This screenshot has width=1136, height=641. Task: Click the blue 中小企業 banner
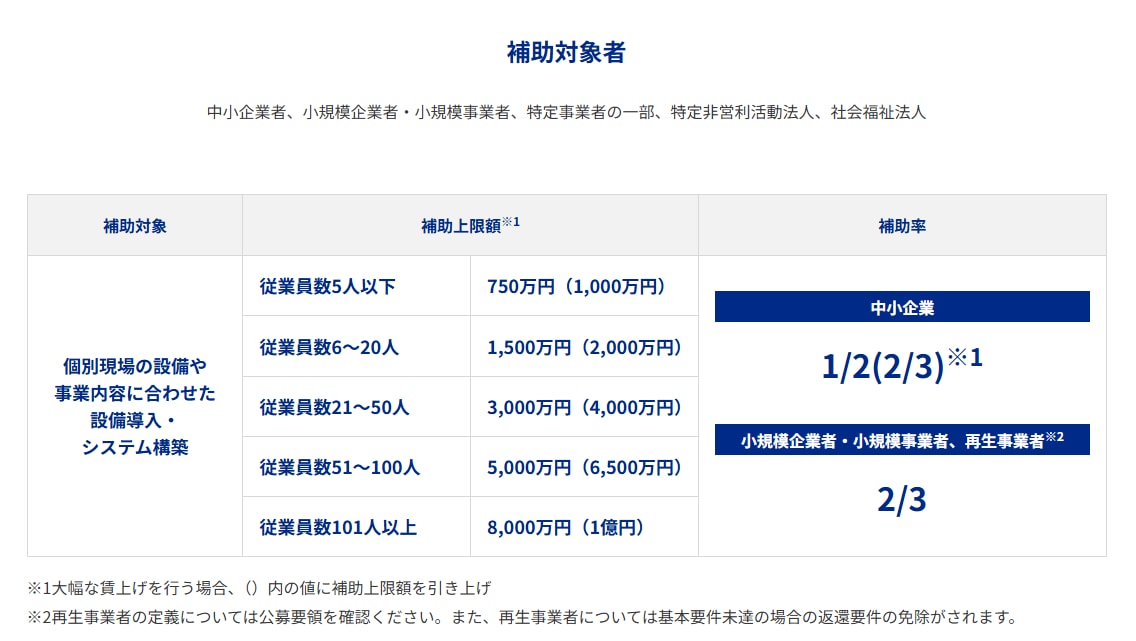[902, 307]
